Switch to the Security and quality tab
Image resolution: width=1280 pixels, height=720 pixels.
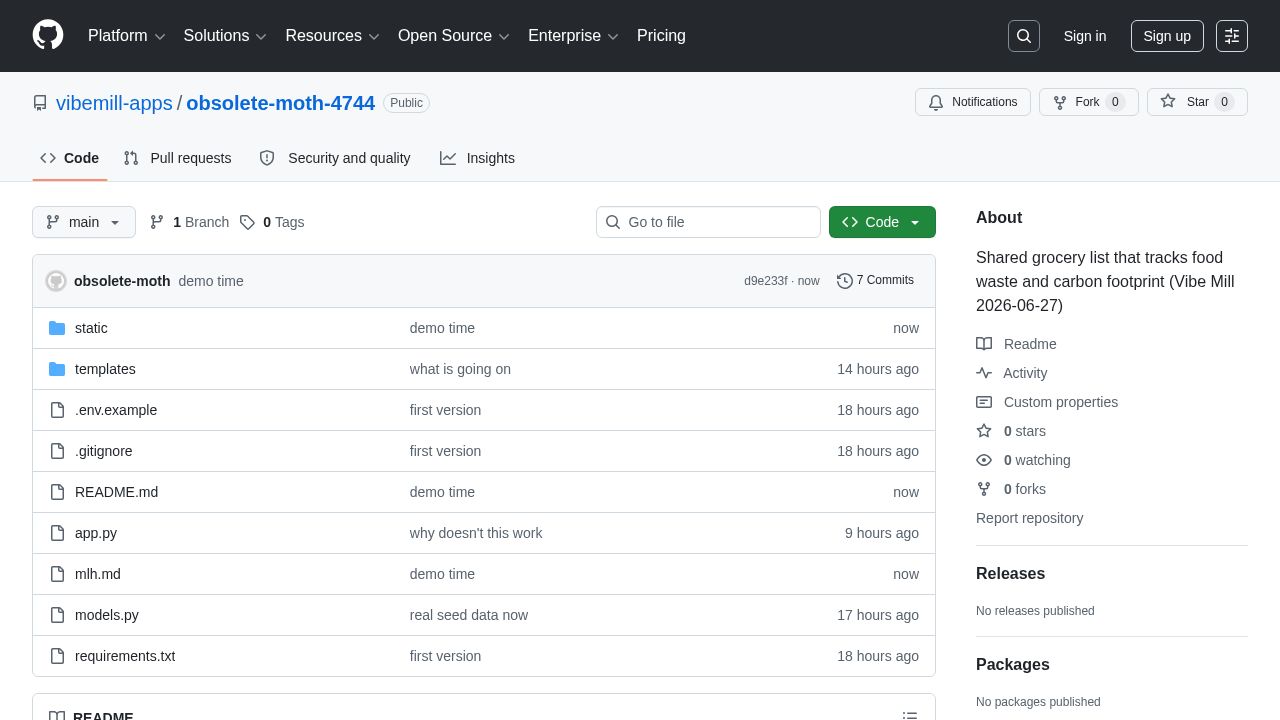335,158
